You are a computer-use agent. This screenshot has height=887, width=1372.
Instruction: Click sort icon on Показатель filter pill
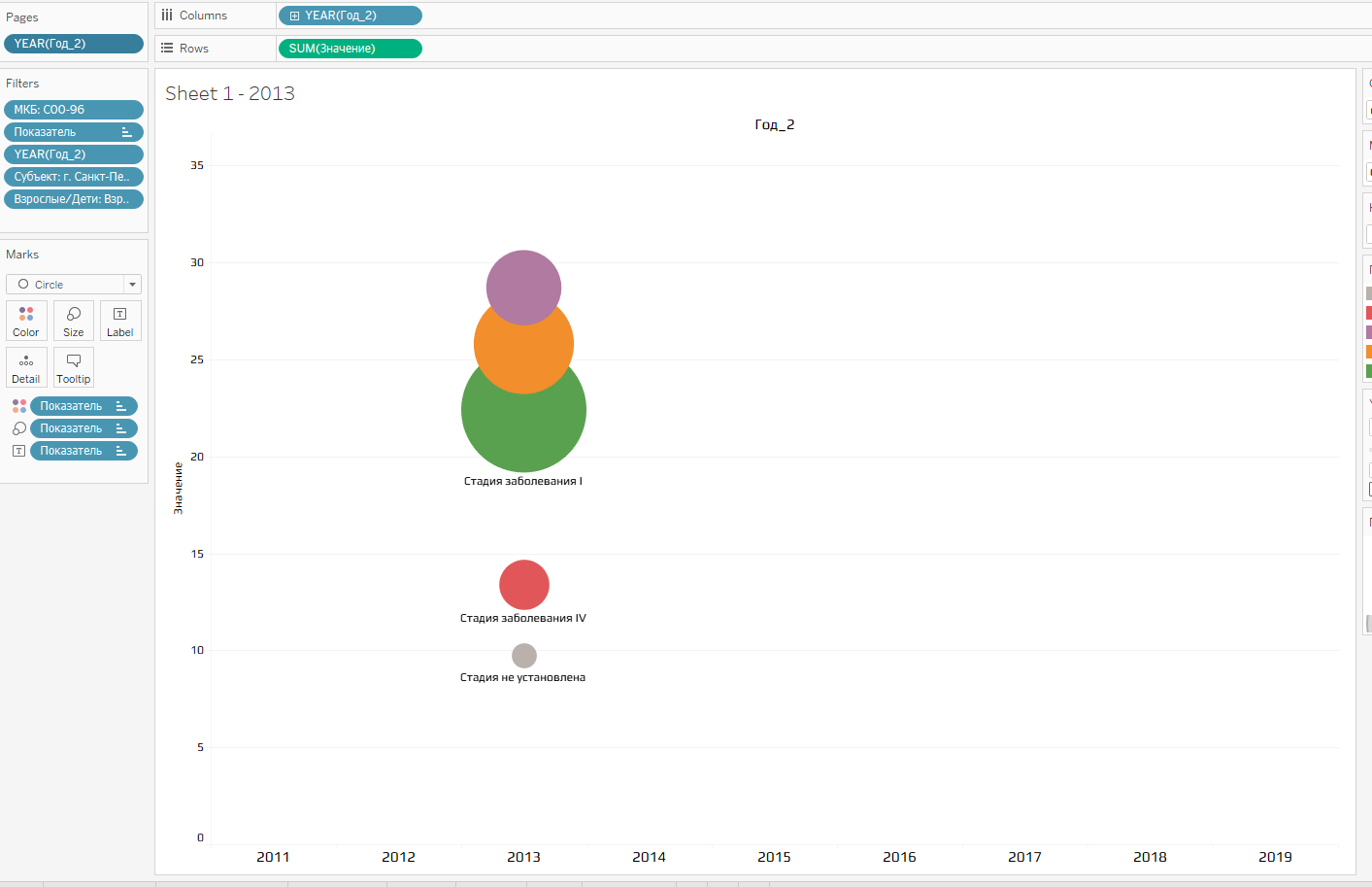click(126, 132)
